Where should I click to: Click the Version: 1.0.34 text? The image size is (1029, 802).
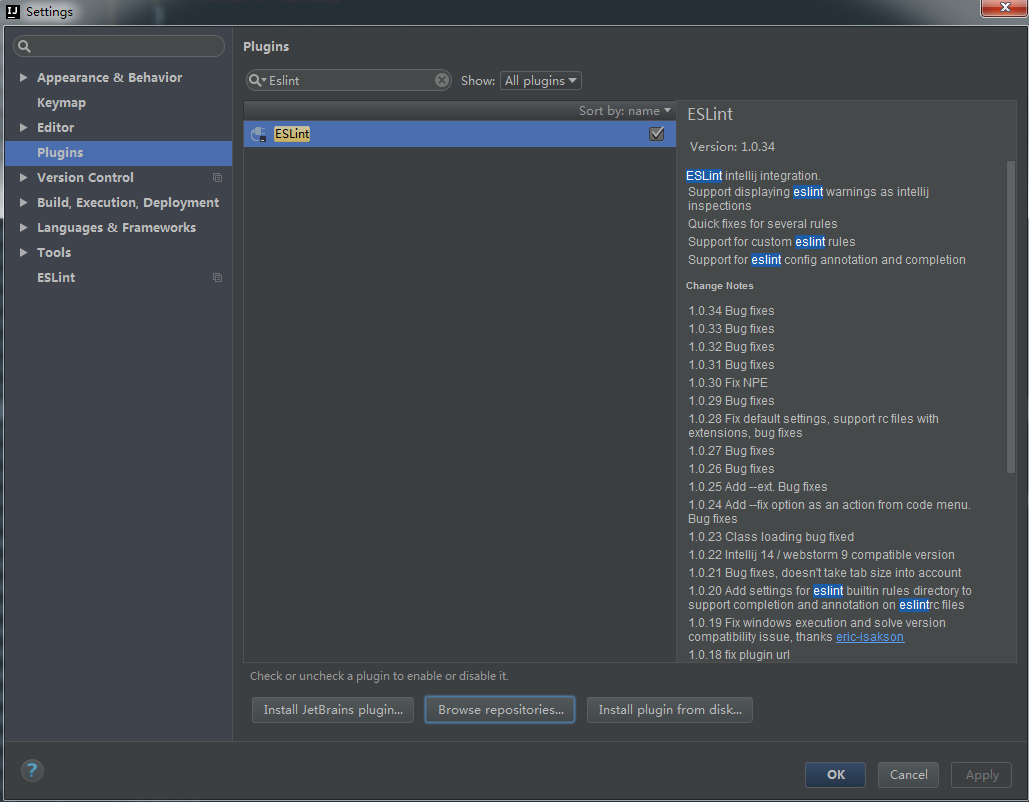click(x=732, y=146)
